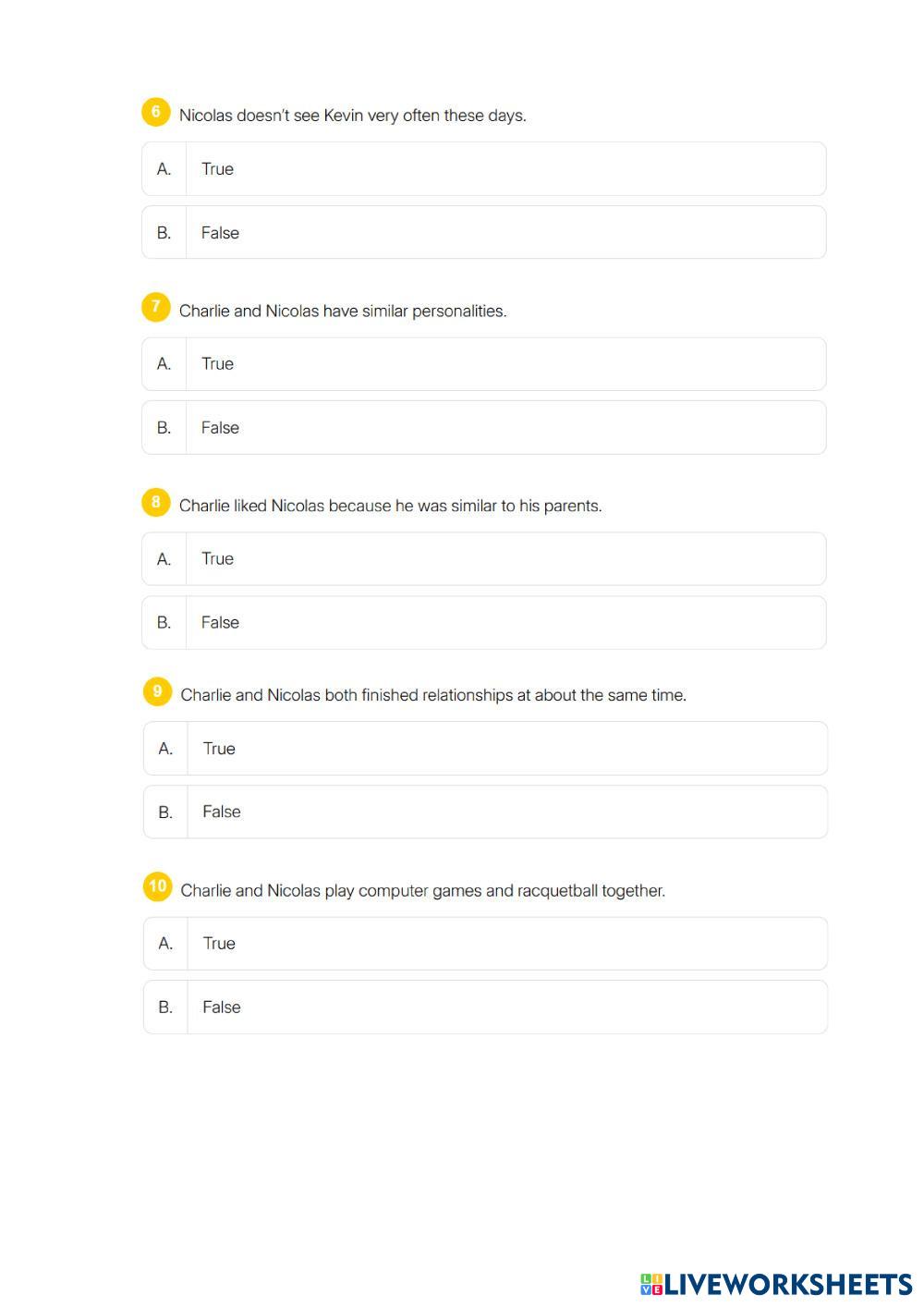Click the yellow number 8 badge
The height and width of the screenshot is (1307, 924).
[155, 503]
